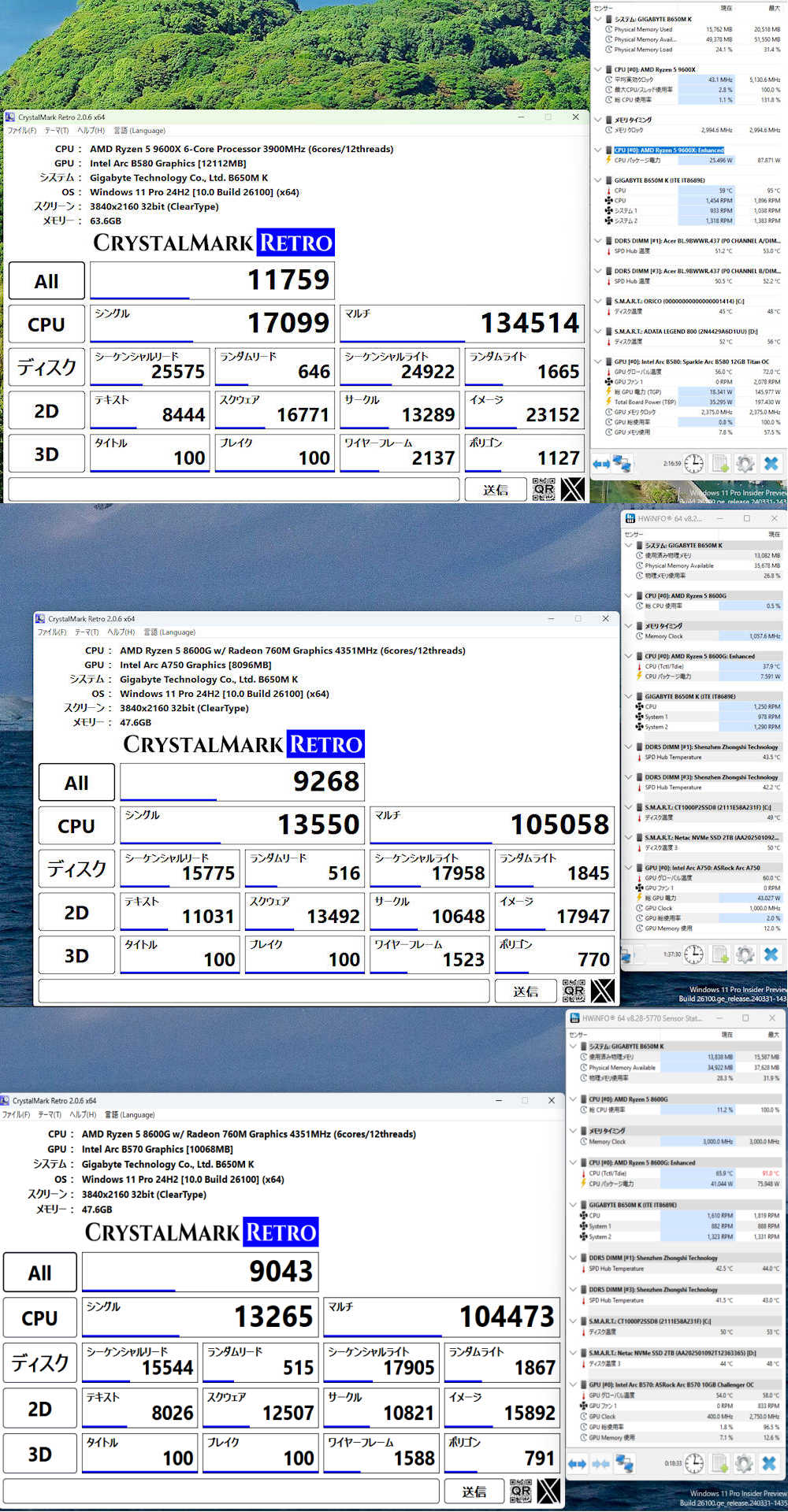Click the expand-columns arrows icon beside 2:16:59 timer
Viewport: 788px width, 1512px height.
tap(601, 464)
